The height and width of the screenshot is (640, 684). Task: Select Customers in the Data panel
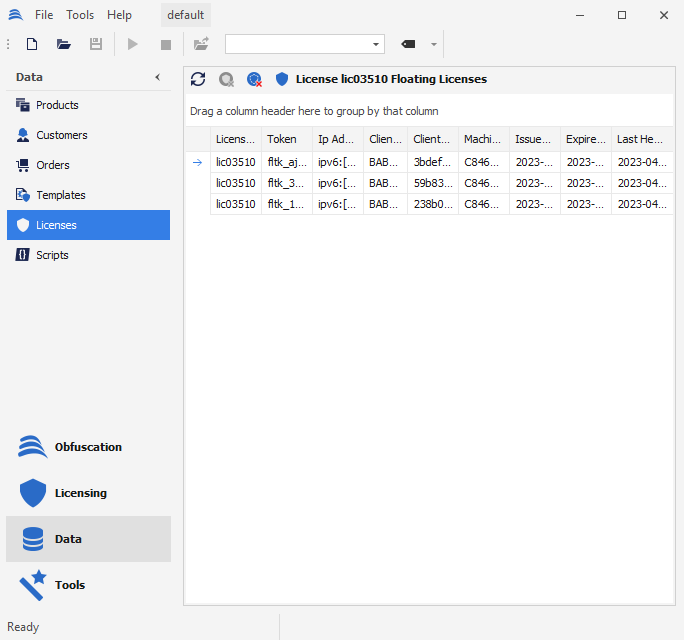click(x=61, y=135)
